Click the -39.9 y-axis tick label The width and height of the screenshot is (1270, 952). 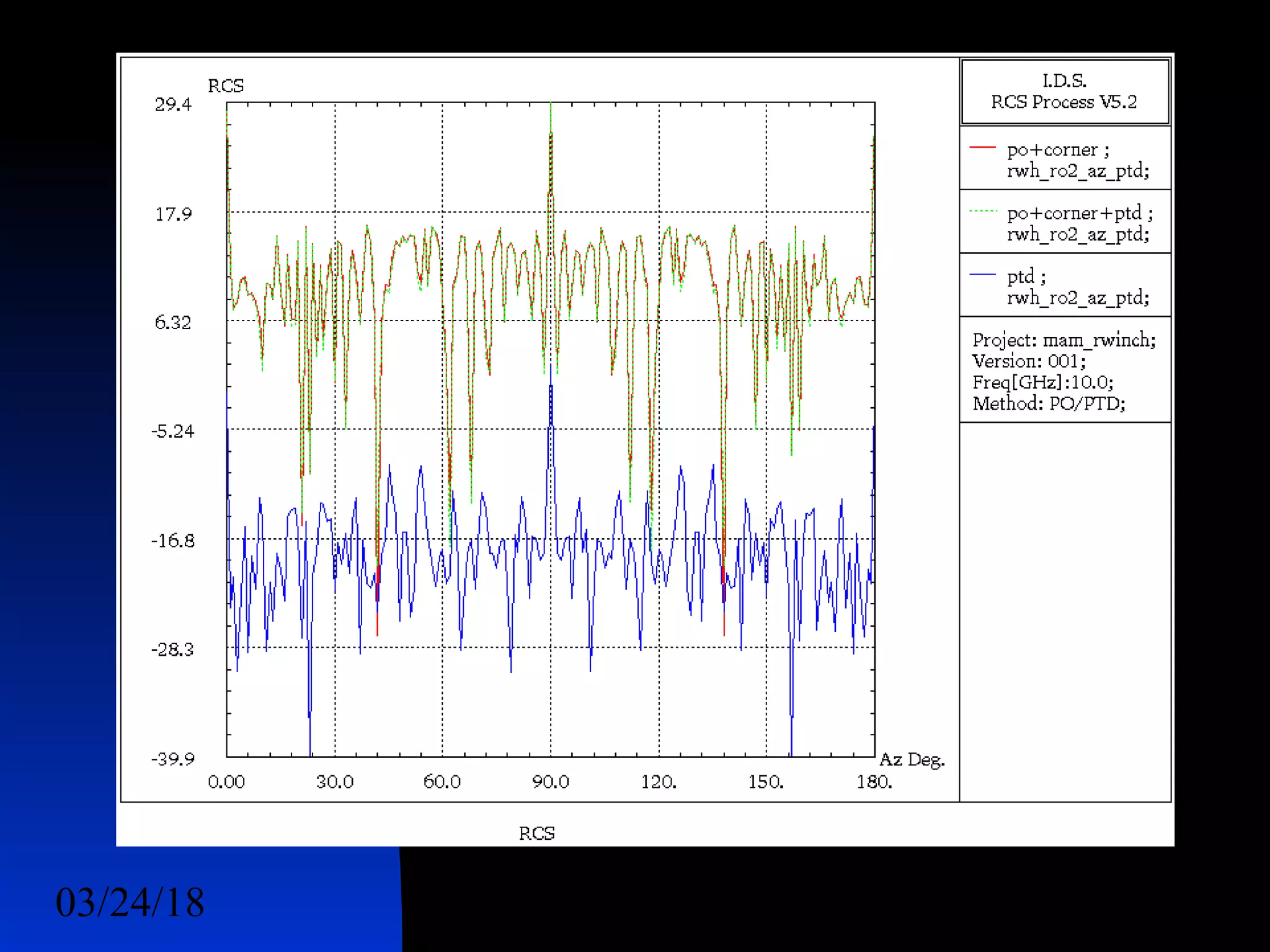click(x=173, y=759)
